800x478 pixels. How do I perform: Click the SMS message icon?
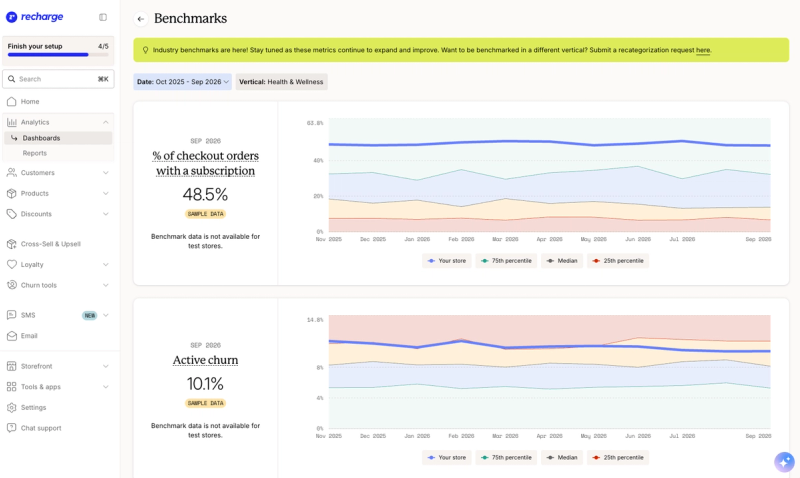pos(11,315)
